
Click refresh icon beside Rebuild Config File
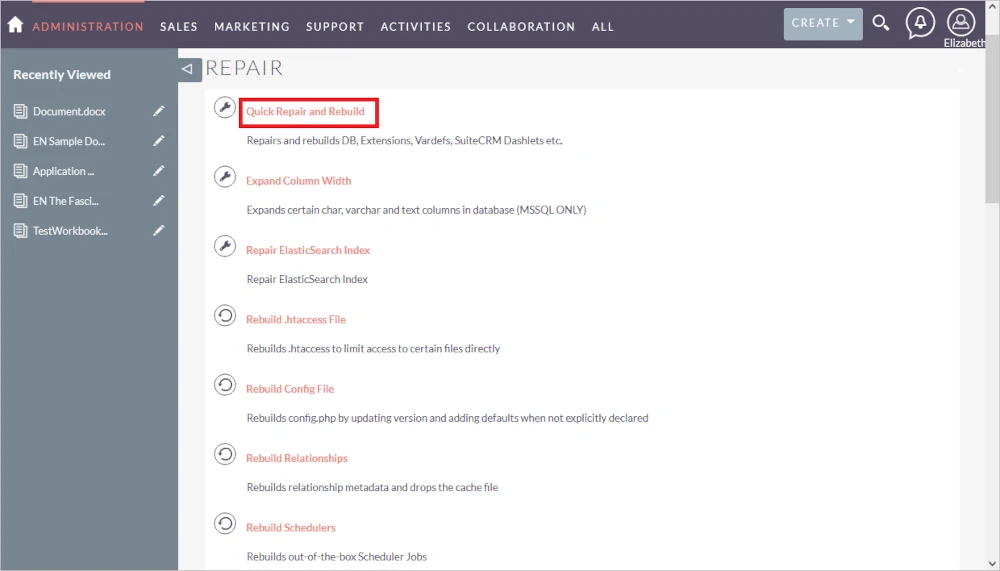point(224,385)
